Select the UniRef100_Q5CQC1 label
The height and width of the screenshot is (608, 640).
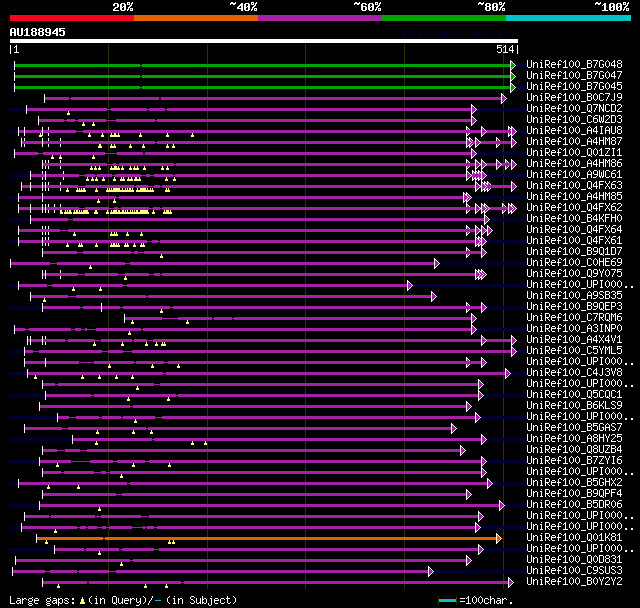(574, 395)
